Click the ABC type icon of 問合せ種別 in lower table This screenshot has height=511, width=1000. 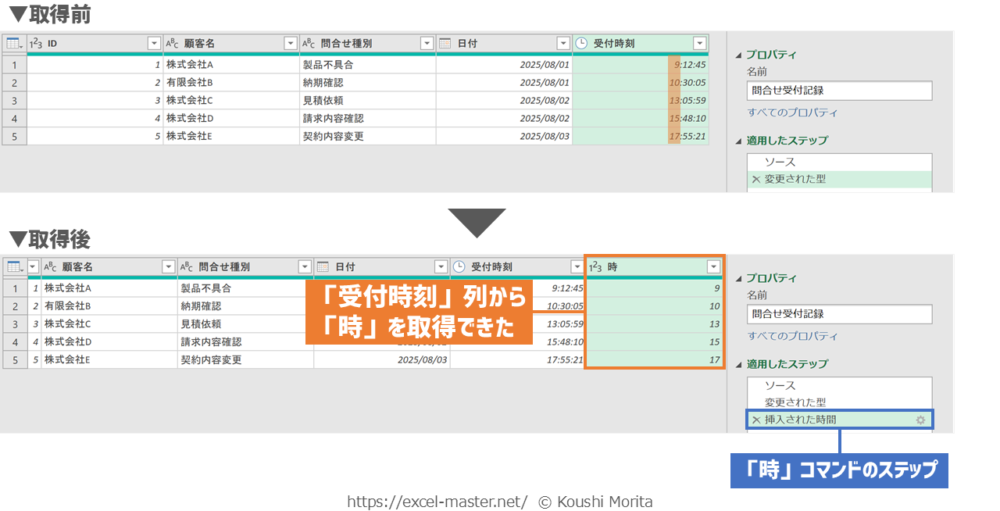coord(186,267)
